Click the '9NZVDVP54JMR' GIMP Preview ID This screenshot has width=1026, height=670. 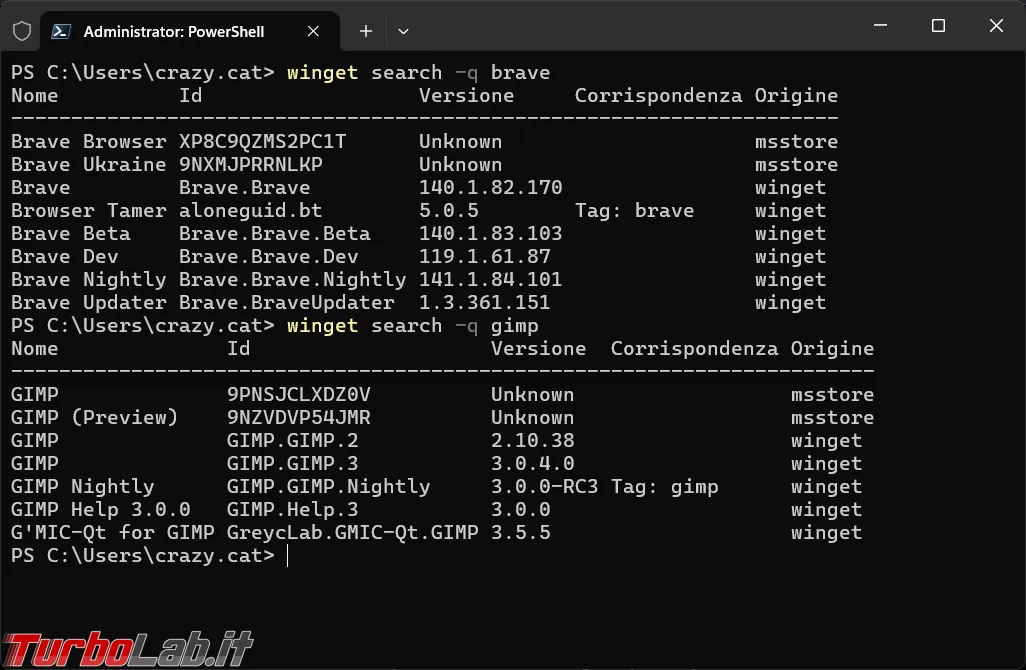[298, 417]
